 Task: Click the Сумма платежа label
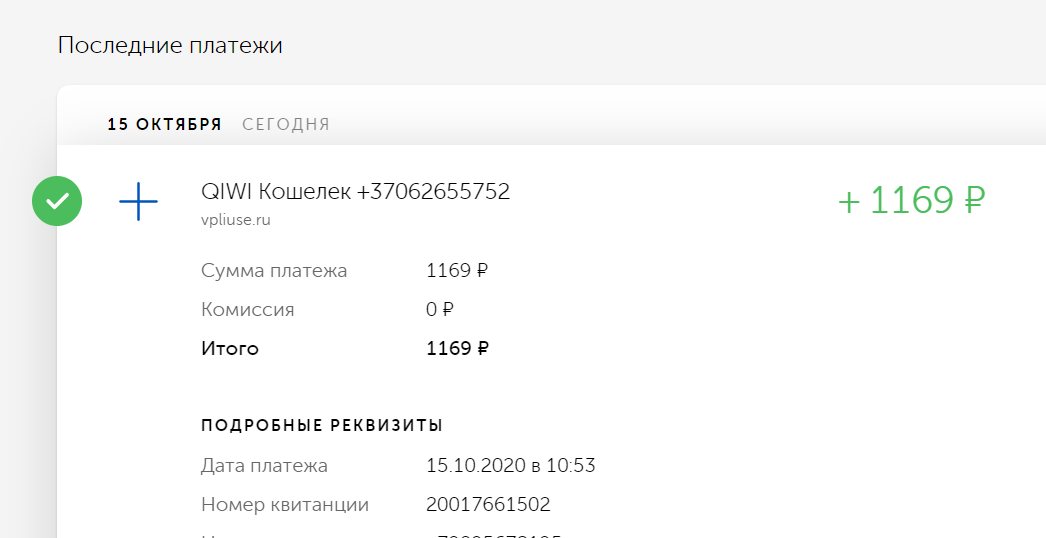pyautogui.click(x=274, y=270)
